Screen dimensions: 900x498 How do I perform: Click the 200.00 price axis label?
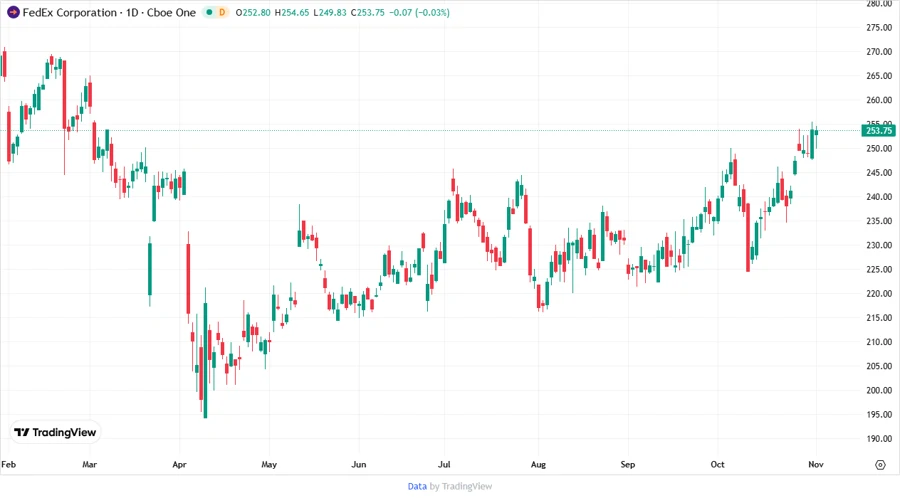tap(879, 390)
